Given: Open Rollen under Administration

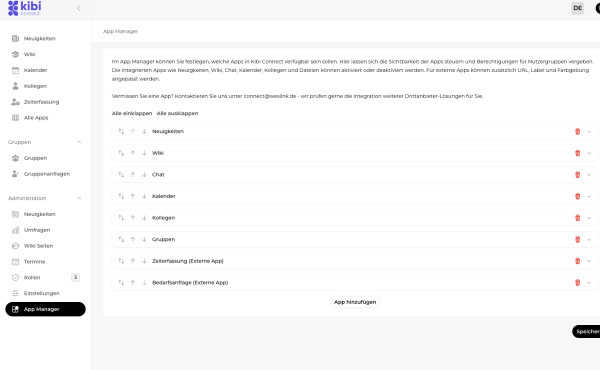Looking at the screenshot, I should coord(45,277).
